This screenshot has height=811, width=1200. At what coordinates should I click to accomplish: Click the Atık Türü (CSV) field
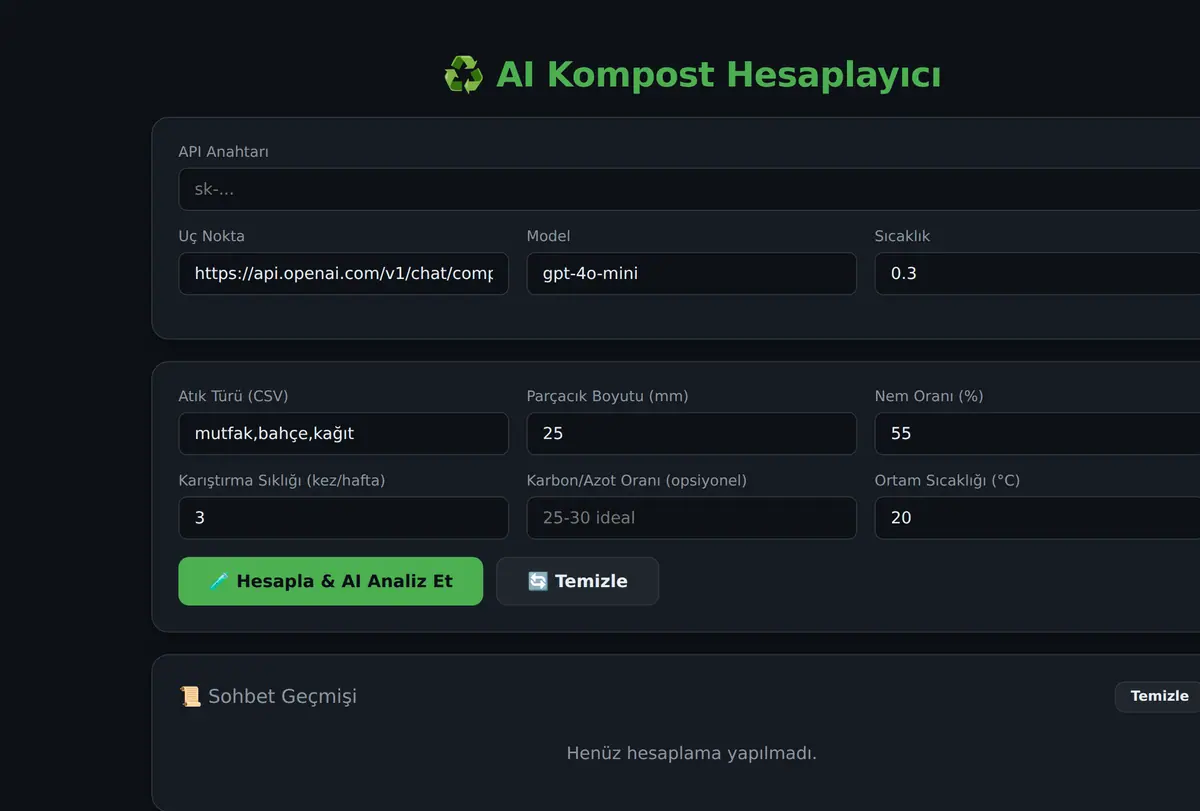point(343,433)
